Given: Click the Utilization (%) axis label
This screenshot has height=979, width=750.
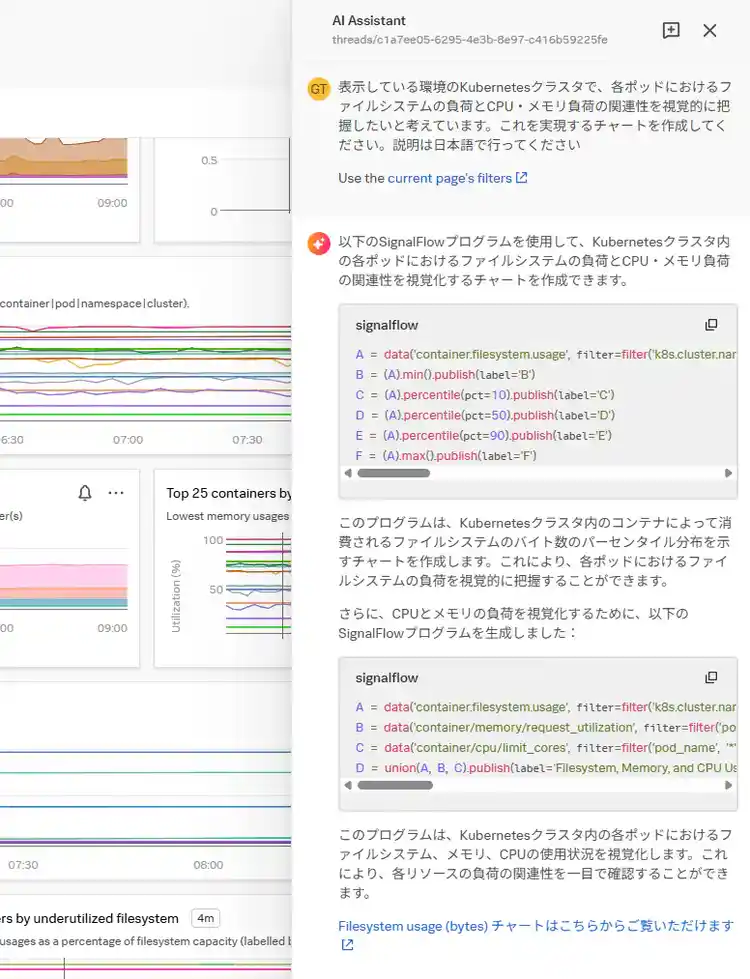Looking at the screenshot, I should click(x=176, y=596).
